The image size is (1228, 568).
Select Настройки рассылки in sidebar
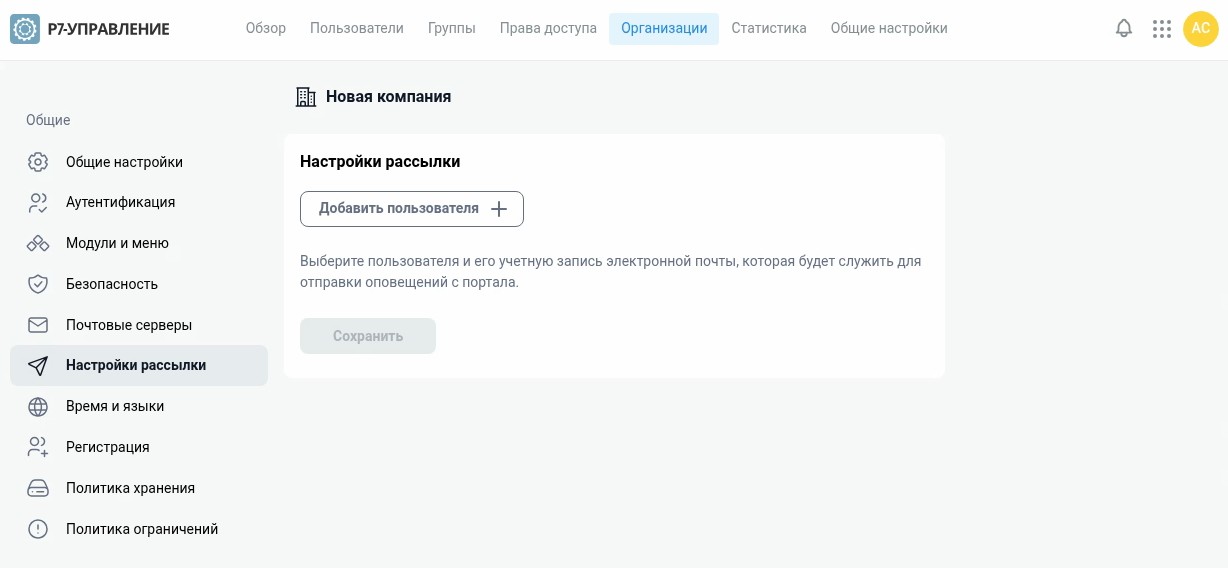tap(139, 366)
